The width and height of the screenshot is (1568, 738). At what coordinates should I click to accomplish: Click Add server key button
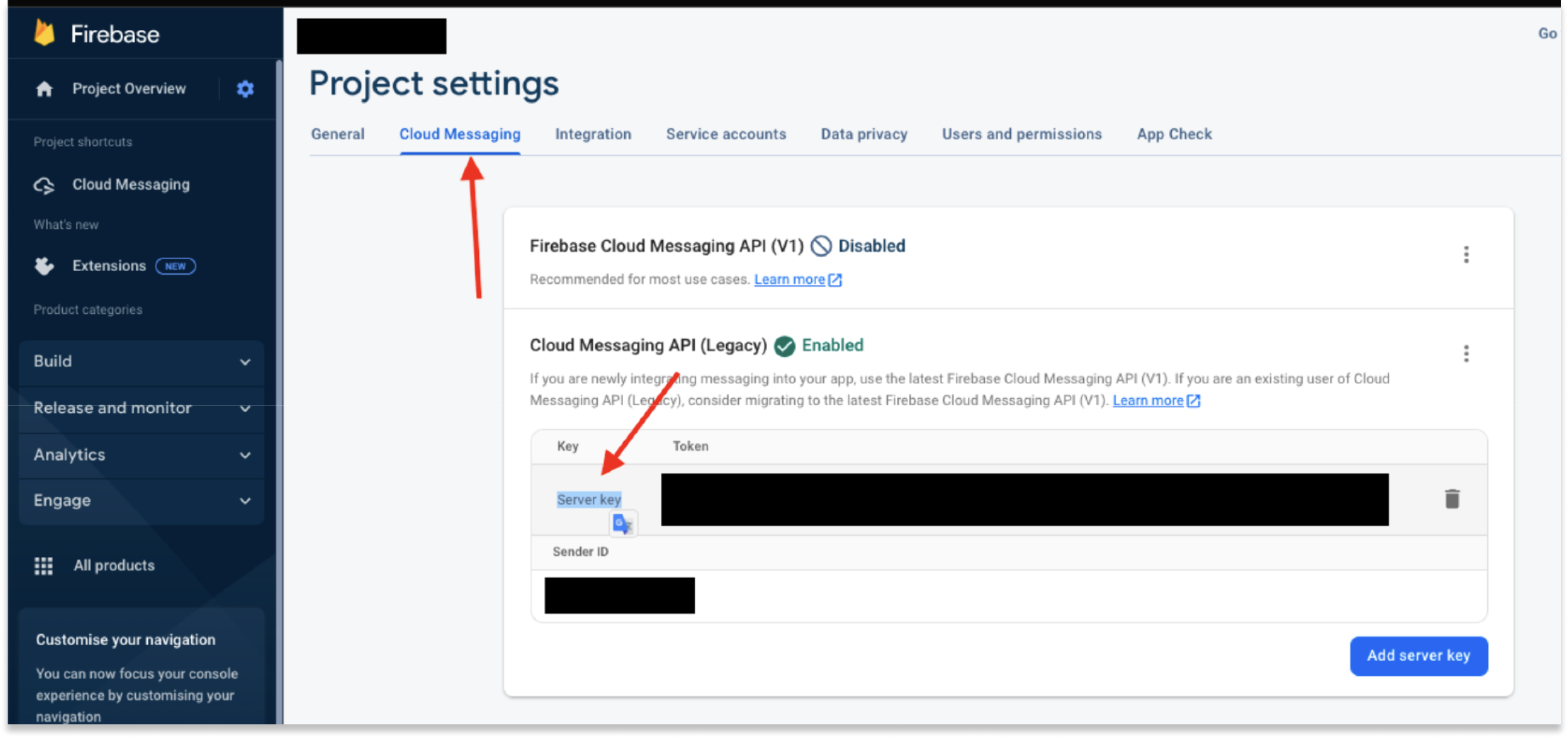[x=1418, y=656]
